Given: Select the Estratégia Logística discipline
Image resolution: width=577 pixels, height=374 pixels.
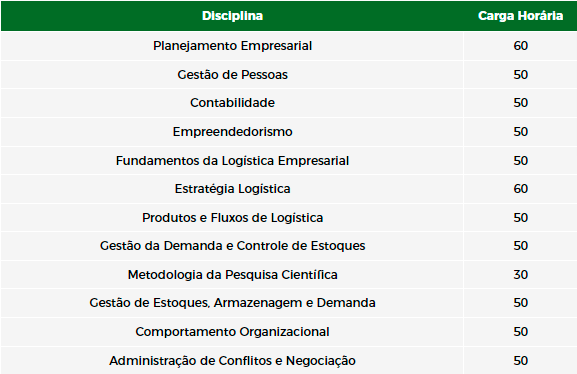Looking at the screenshot, I should coord(232,189).
